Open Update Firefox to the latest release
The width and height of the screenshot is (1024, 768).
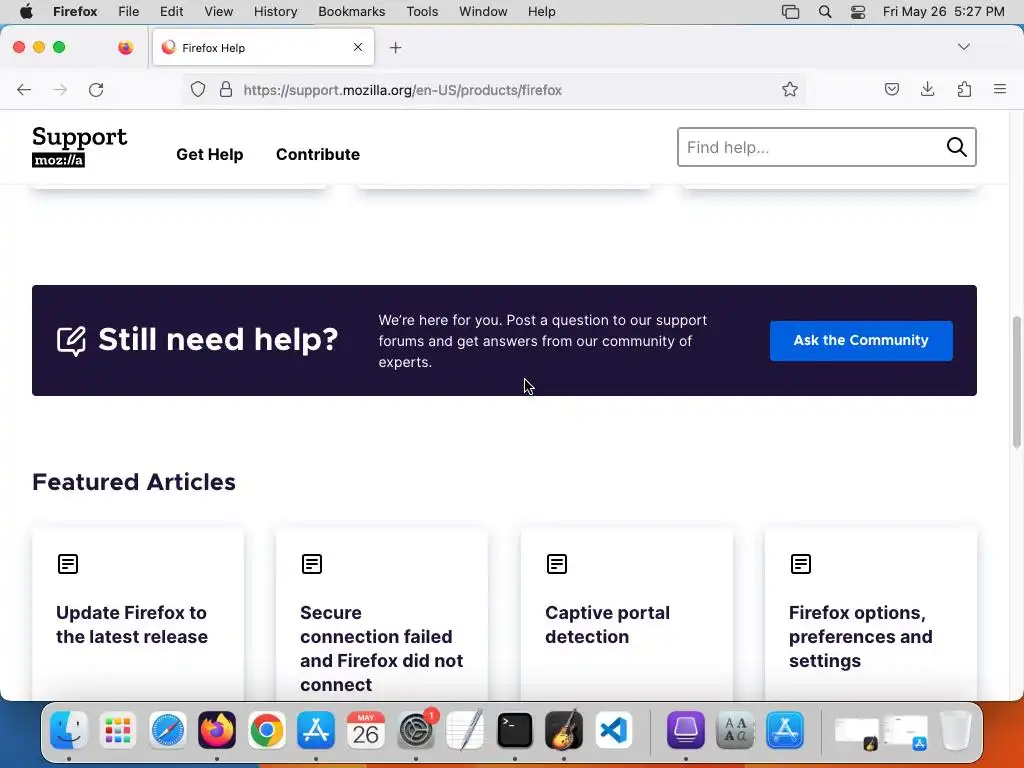[132, 624]
